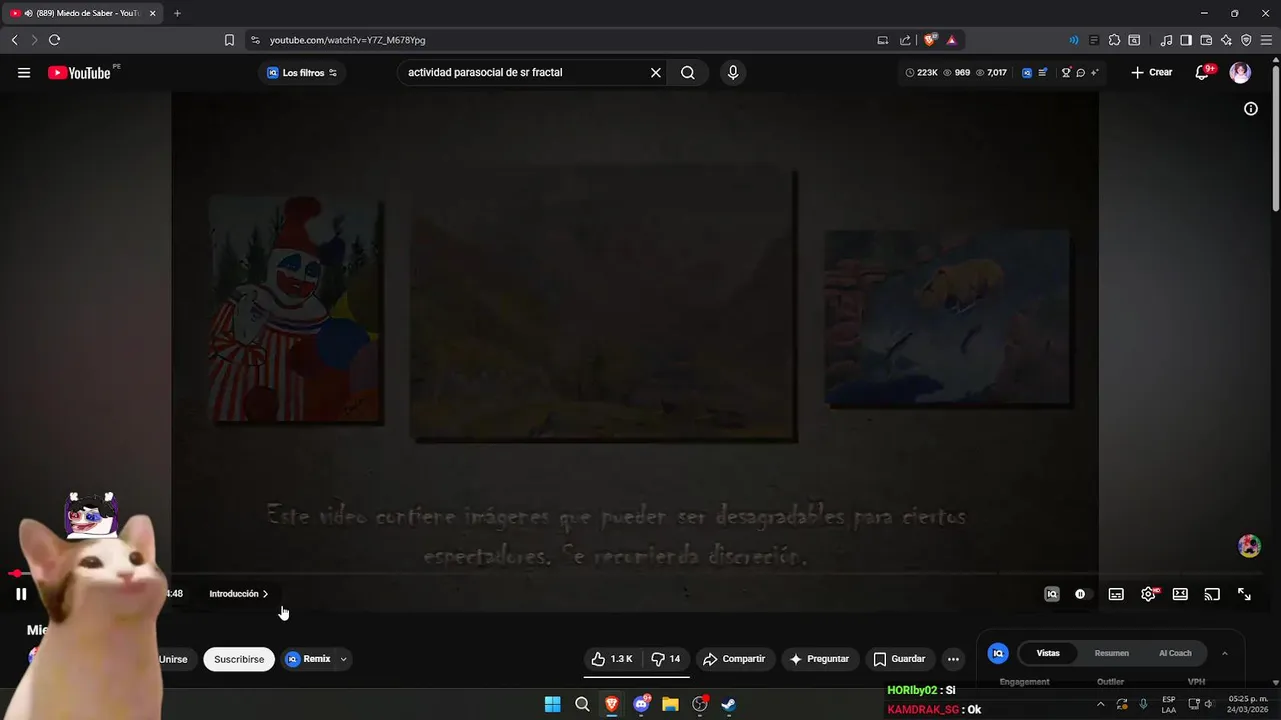
Task: Bookmark this page
Action: pyautogui.click(x=229, y=40)
